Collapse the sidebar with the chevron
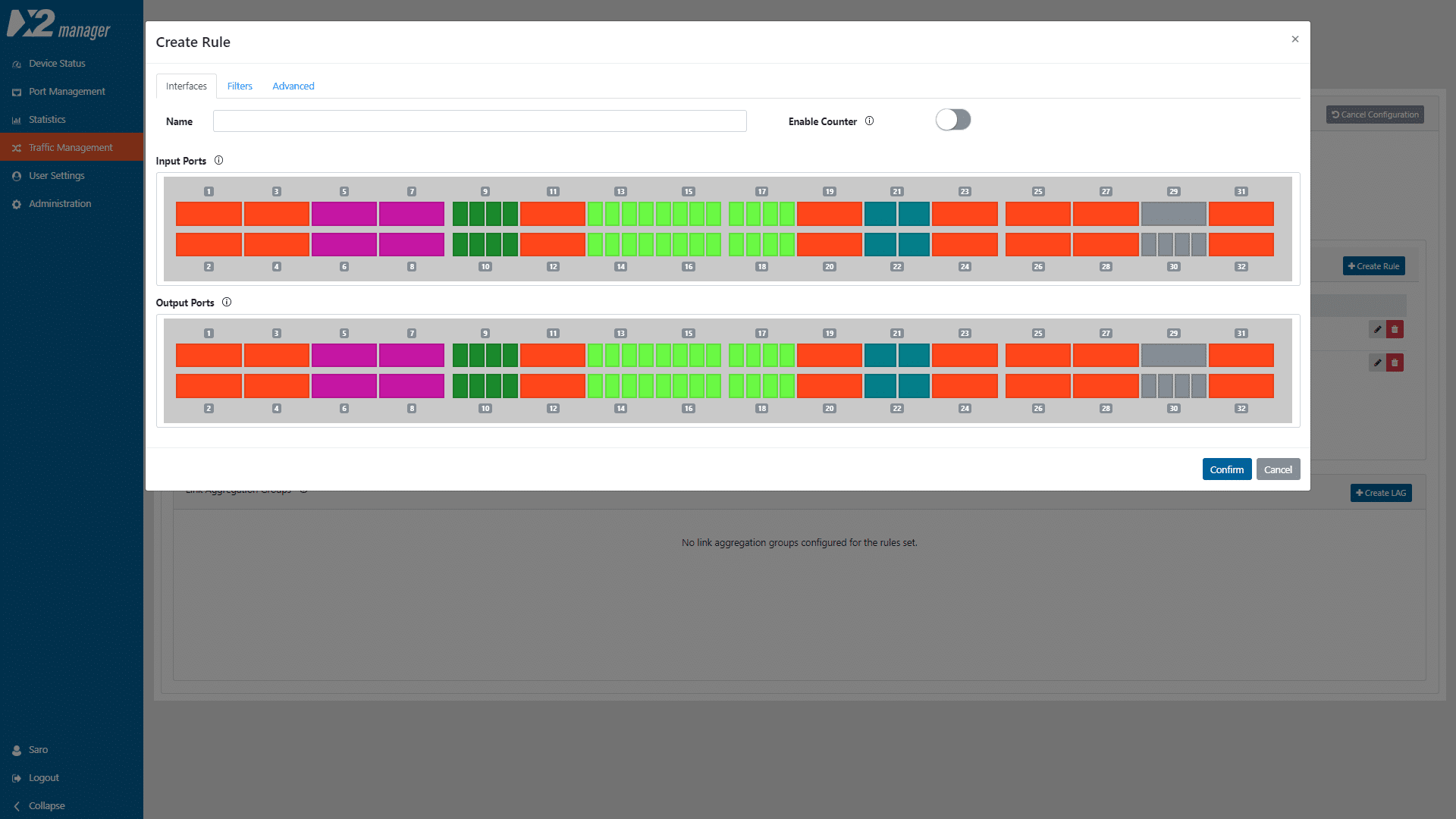This screenshot has width=1456, height=819. 17,806
